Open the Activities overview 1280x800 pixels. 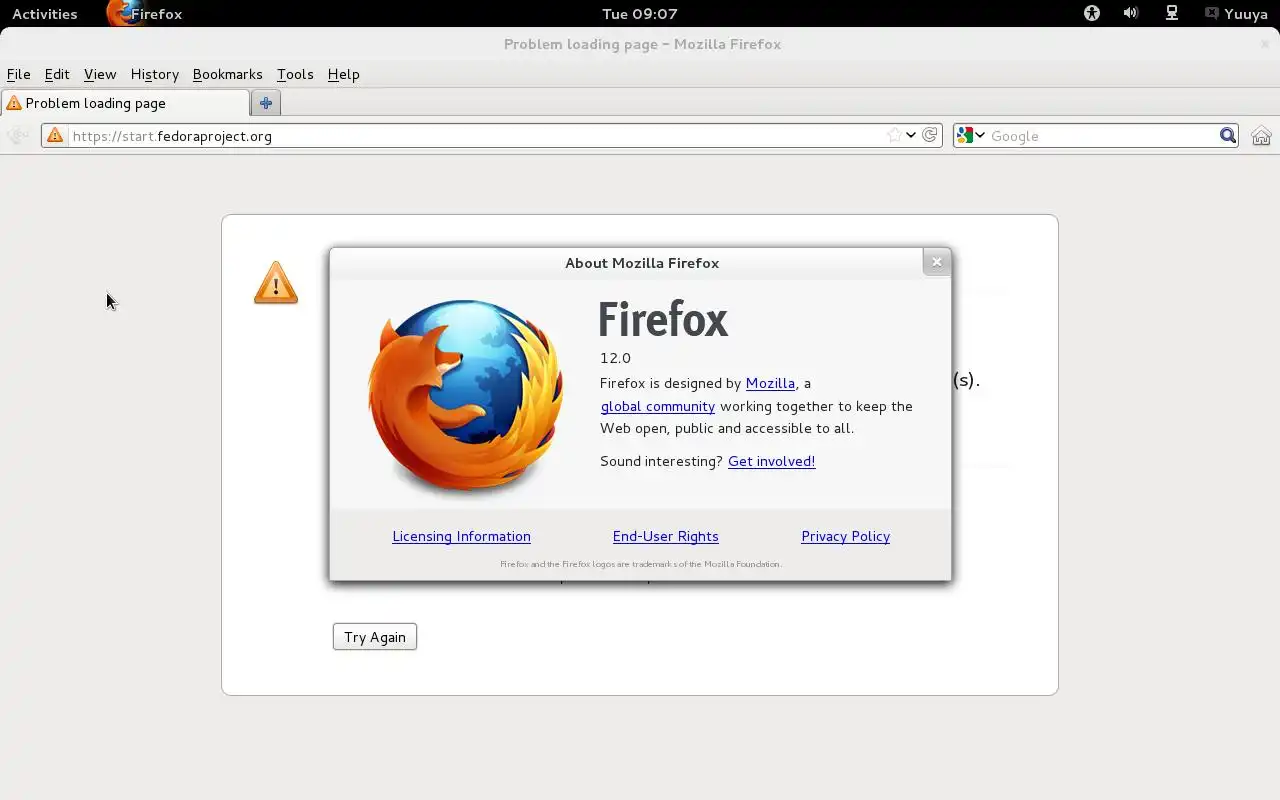[44, 14]
